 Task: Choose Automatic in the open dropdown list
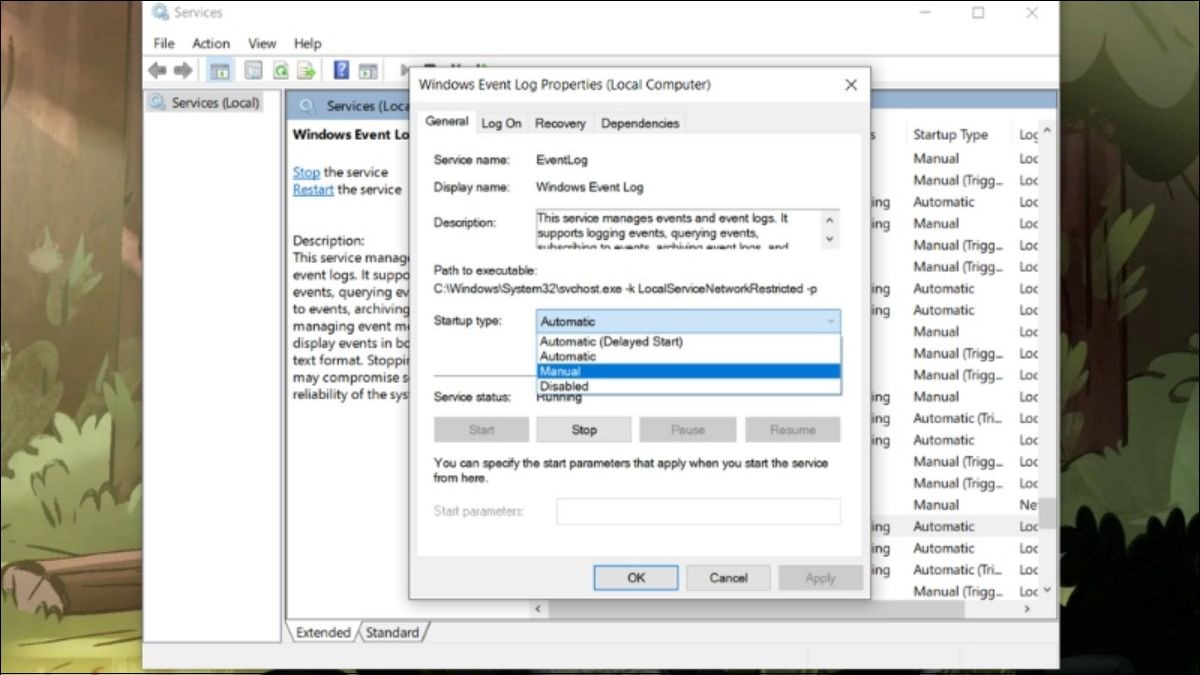pos(688,356)
